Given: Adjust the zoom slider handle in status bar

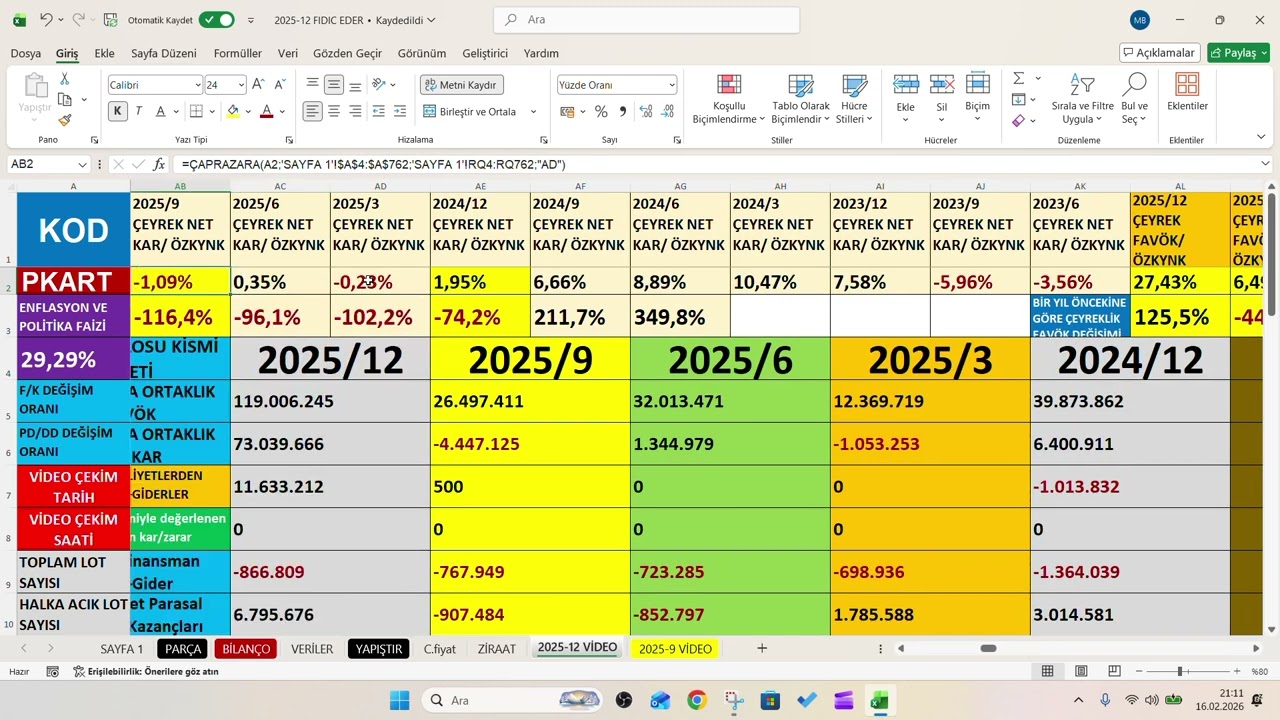Looking at the screenshot, I should (1180, 671).
